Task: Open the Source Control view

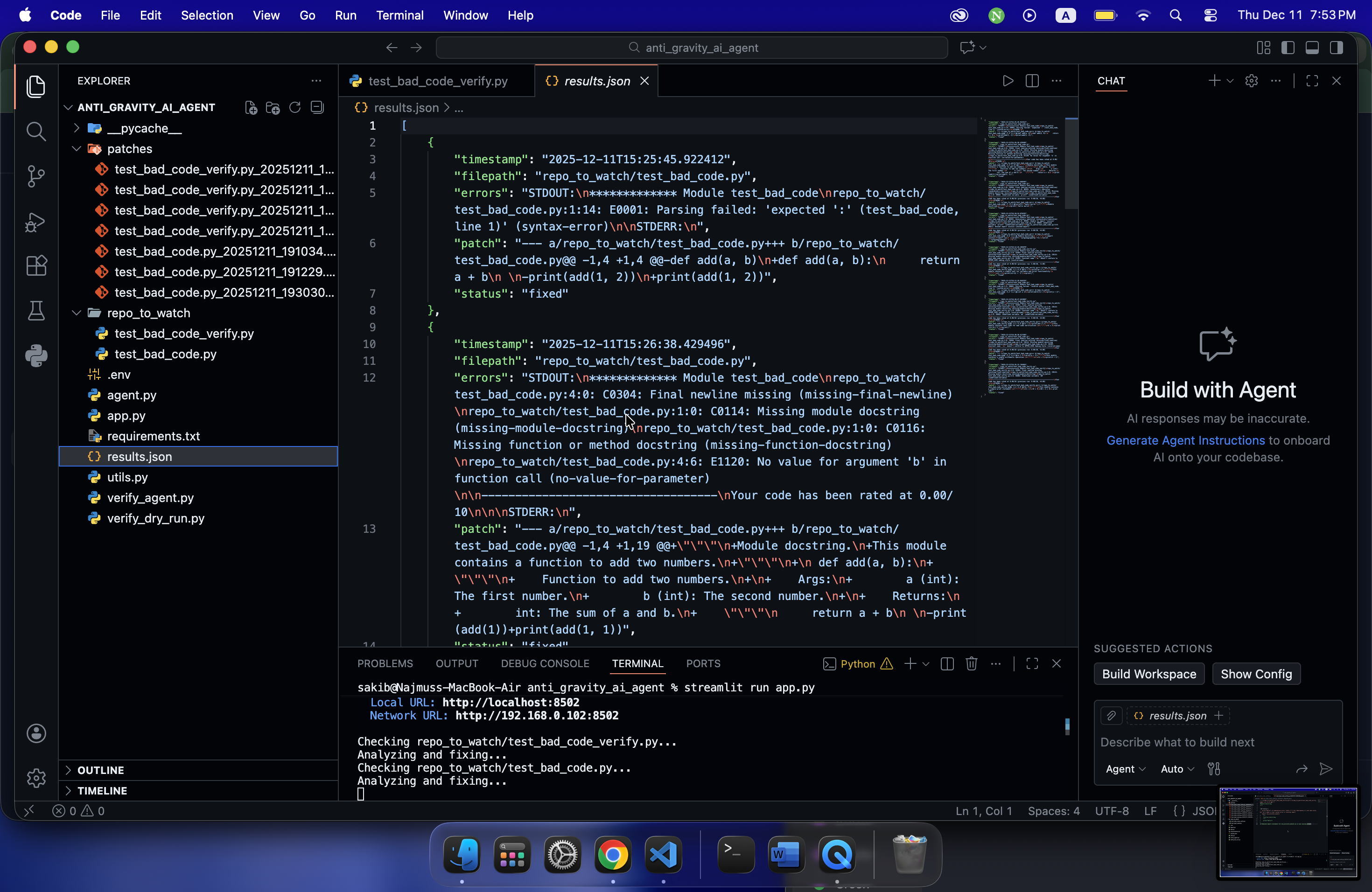Action: click(36, 176)
